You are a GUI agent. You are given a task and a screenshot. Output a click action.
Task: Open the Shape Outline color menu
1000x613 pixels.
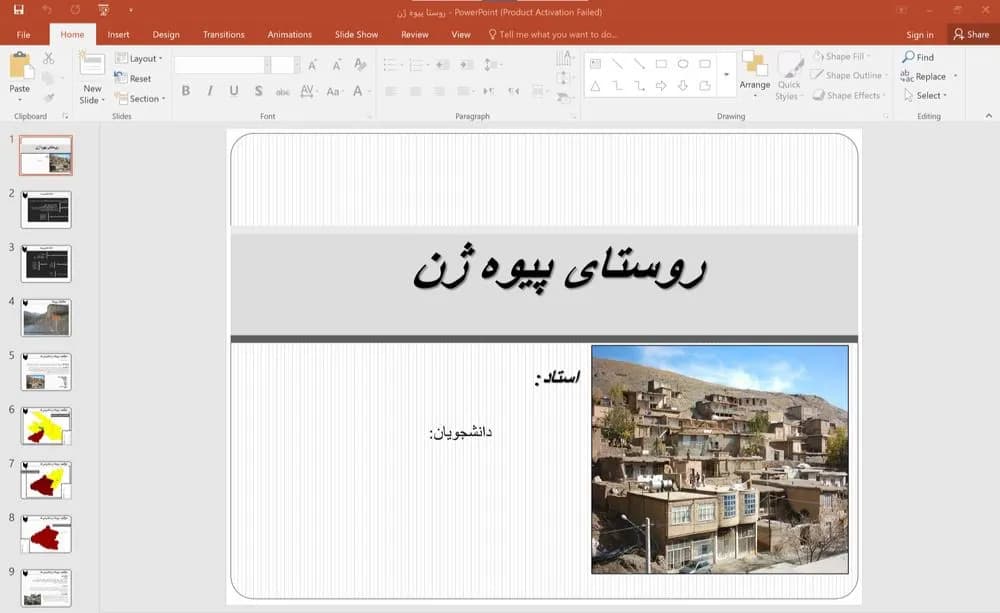coord(849,75)
